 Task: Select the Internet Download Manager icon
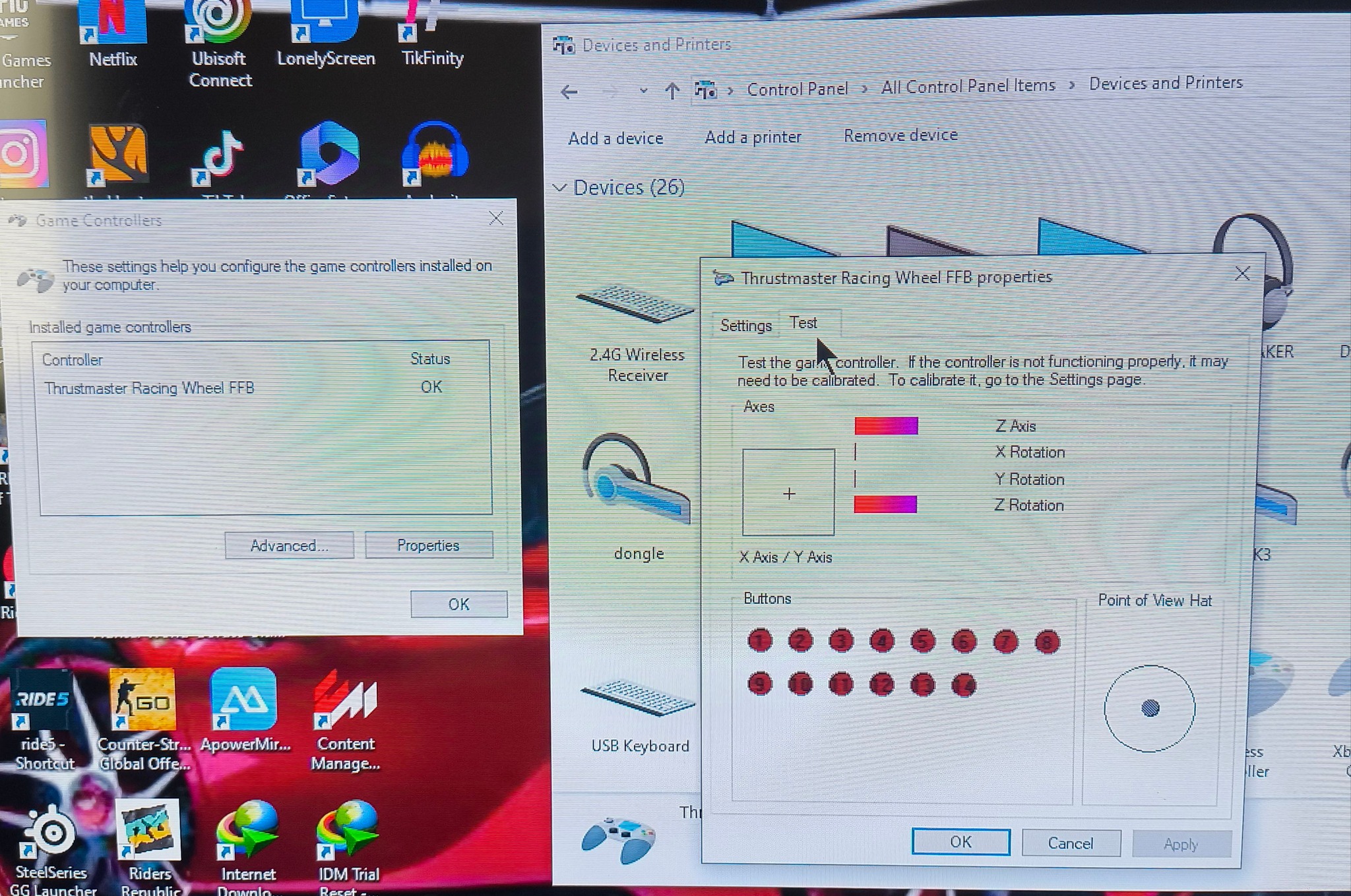(247, 848)
